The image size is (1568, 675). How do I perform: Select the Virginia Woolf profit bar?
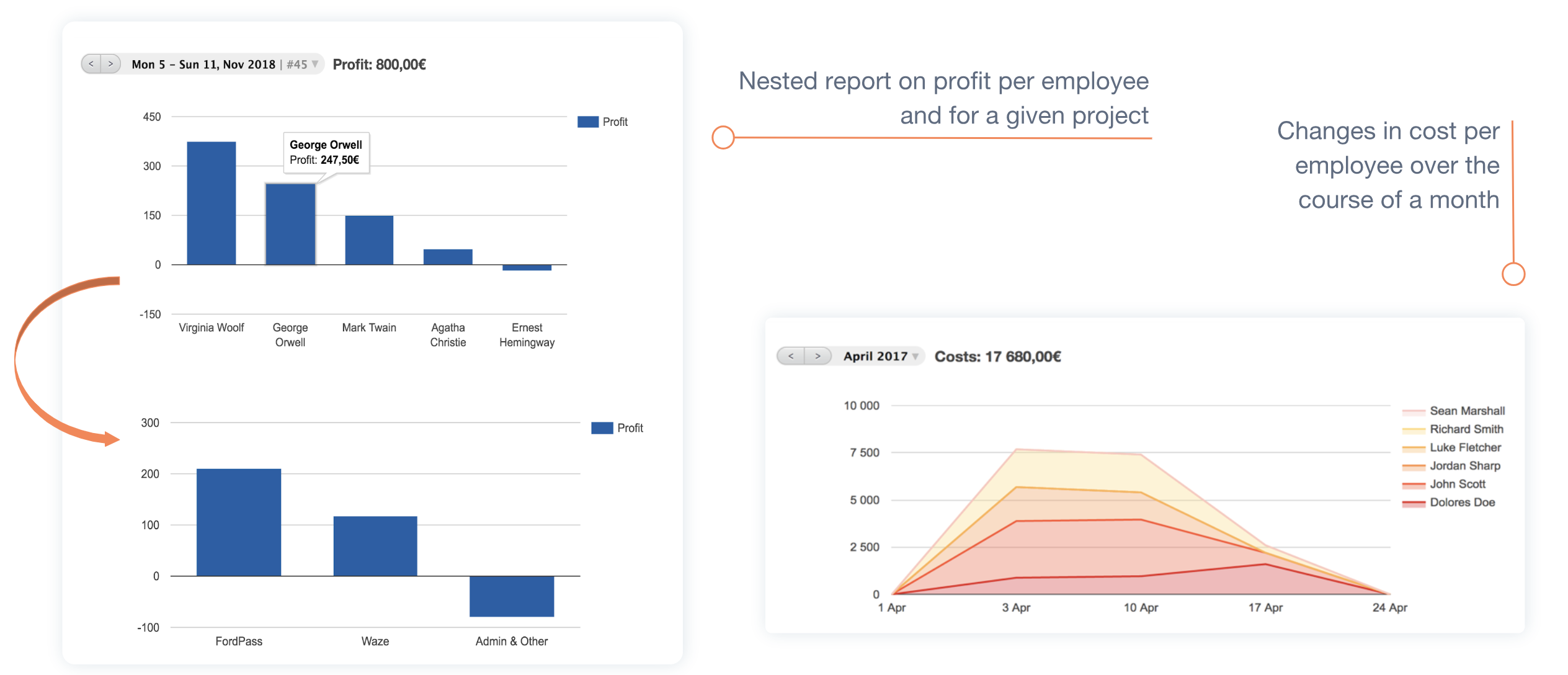(212, 203)
